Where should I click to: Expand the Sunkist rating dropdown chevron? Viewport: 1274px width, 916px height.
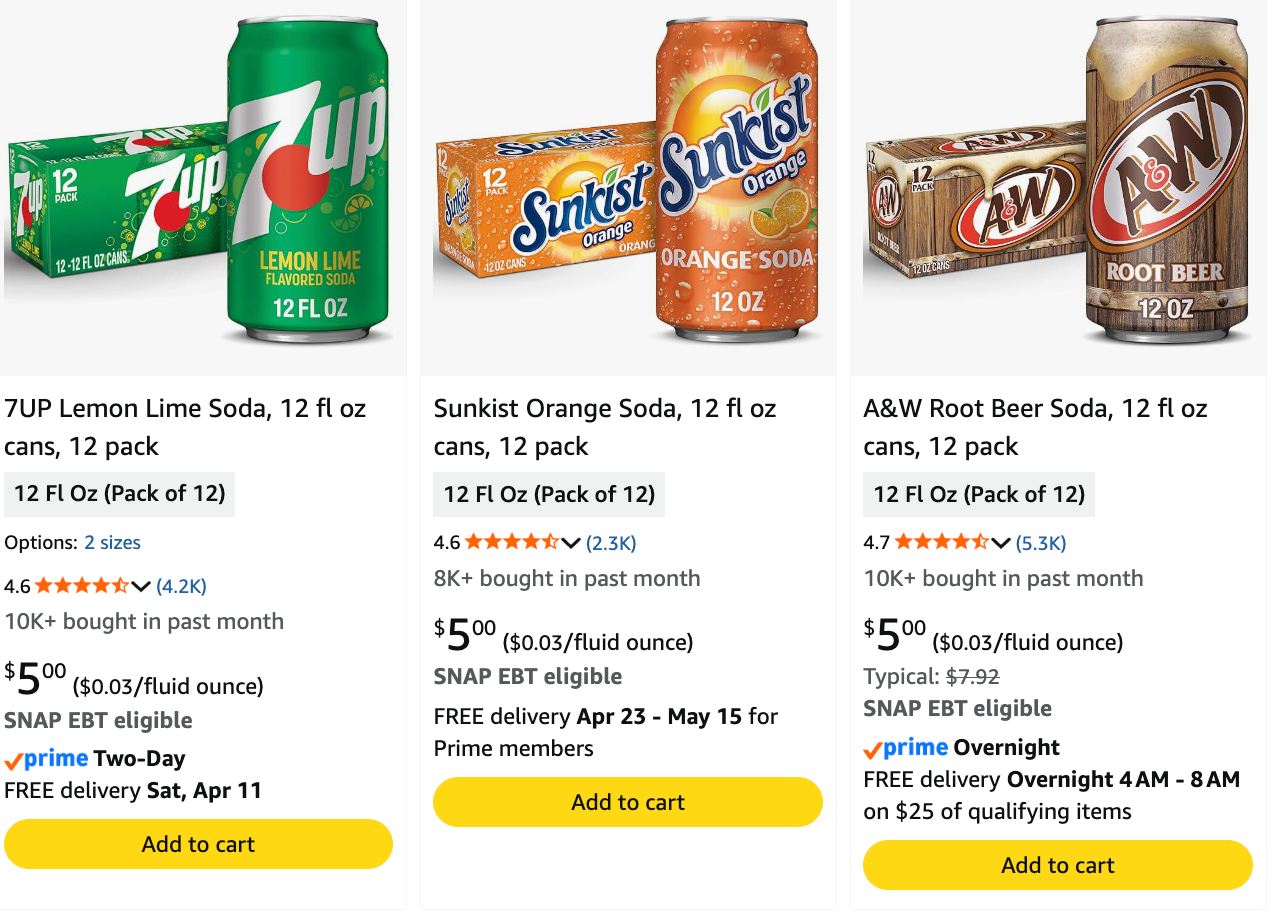click(x=571, y=543)
